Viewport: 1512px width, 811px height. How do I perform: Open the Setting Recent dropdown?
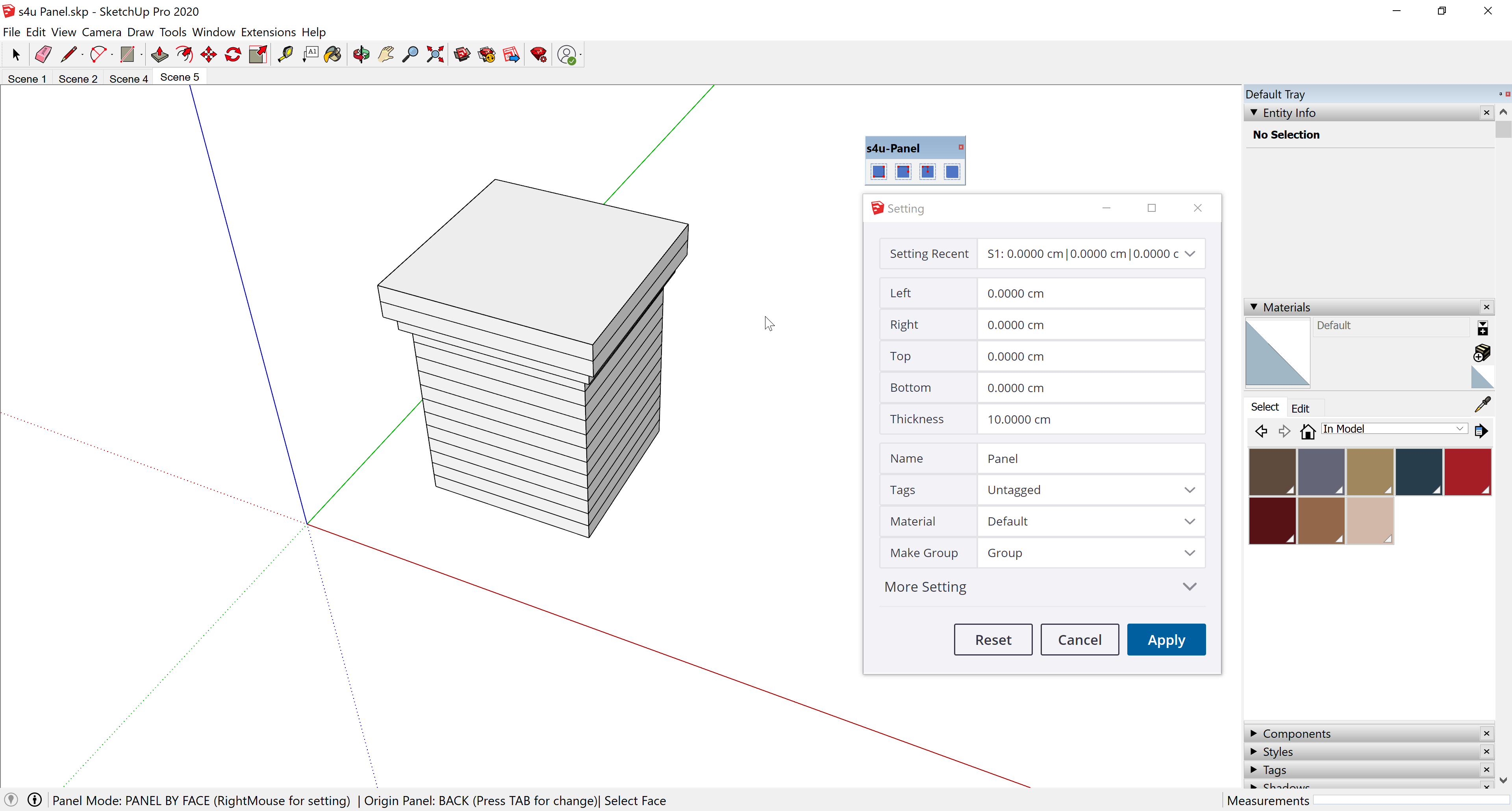1190,254
